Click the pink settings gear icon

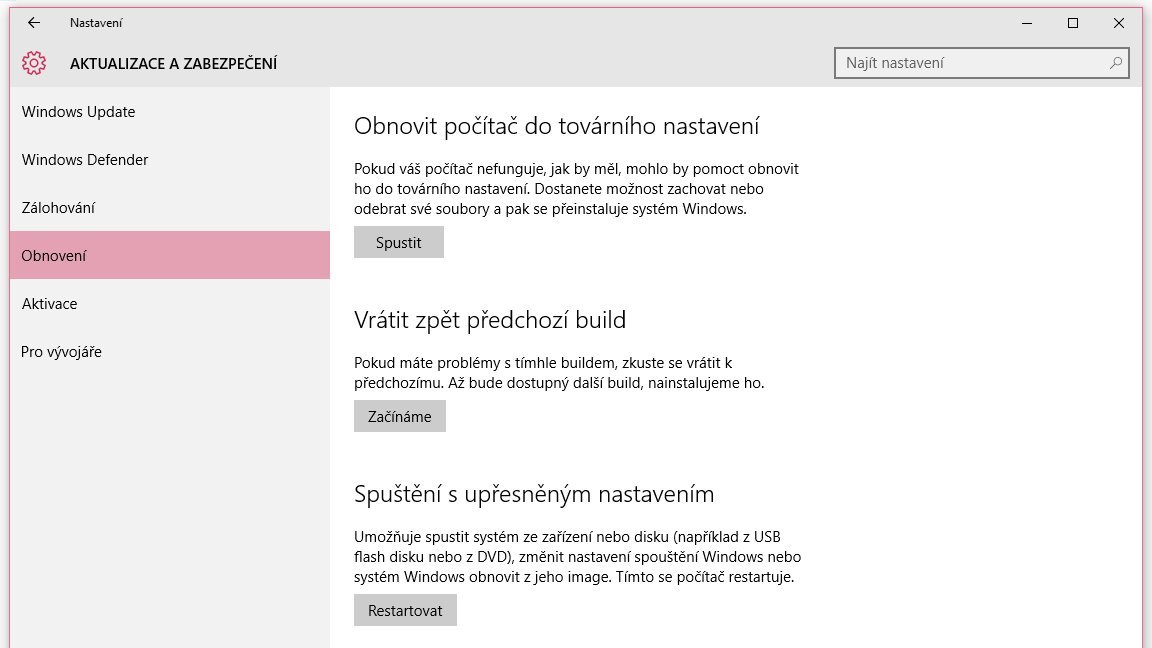pos(34,63)
